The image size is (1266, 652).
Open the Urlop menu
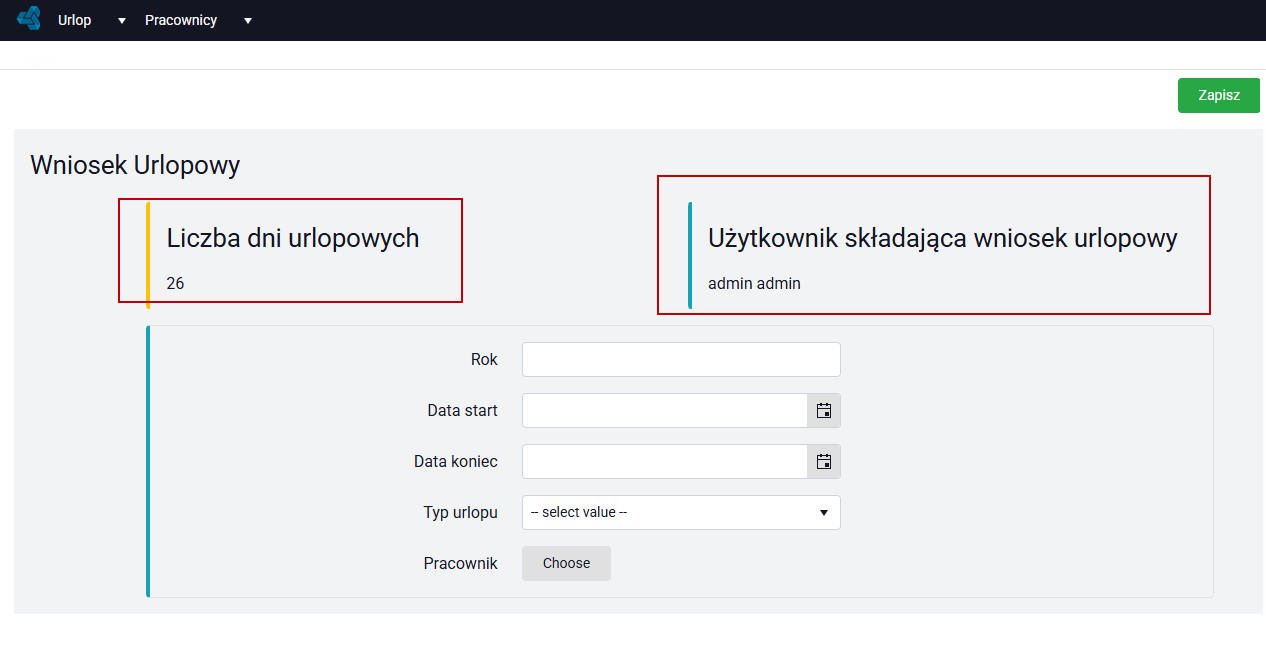pos(75,20)
